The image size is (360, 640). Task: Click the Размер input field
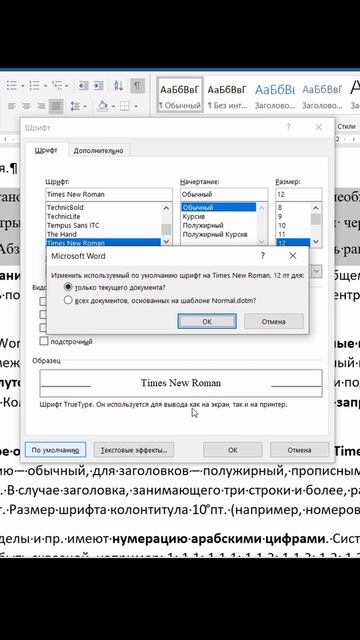pyautogui.click(x=299, y=194)
